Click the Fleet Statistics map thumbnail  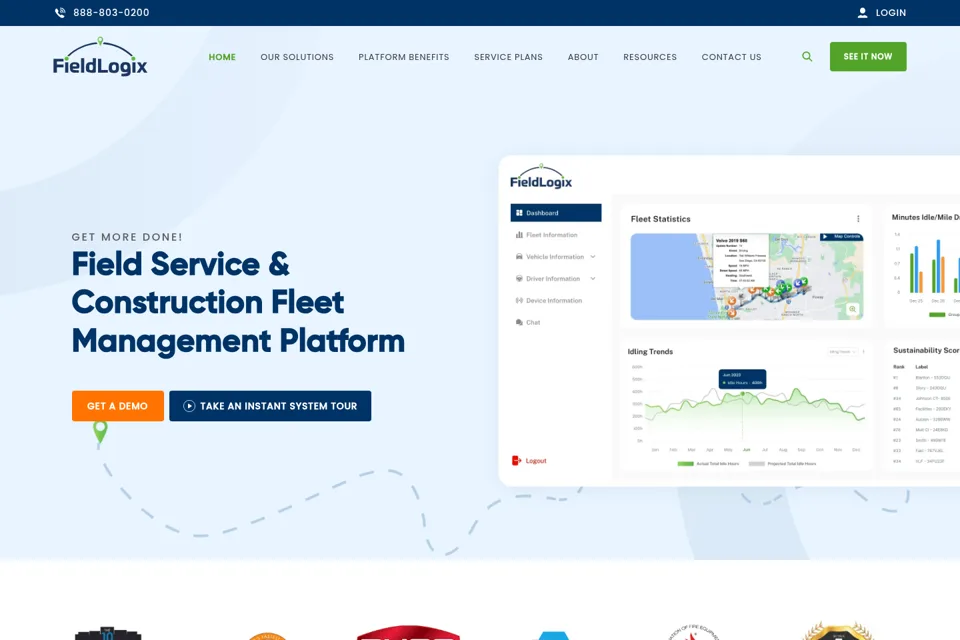tap(747, 276)
